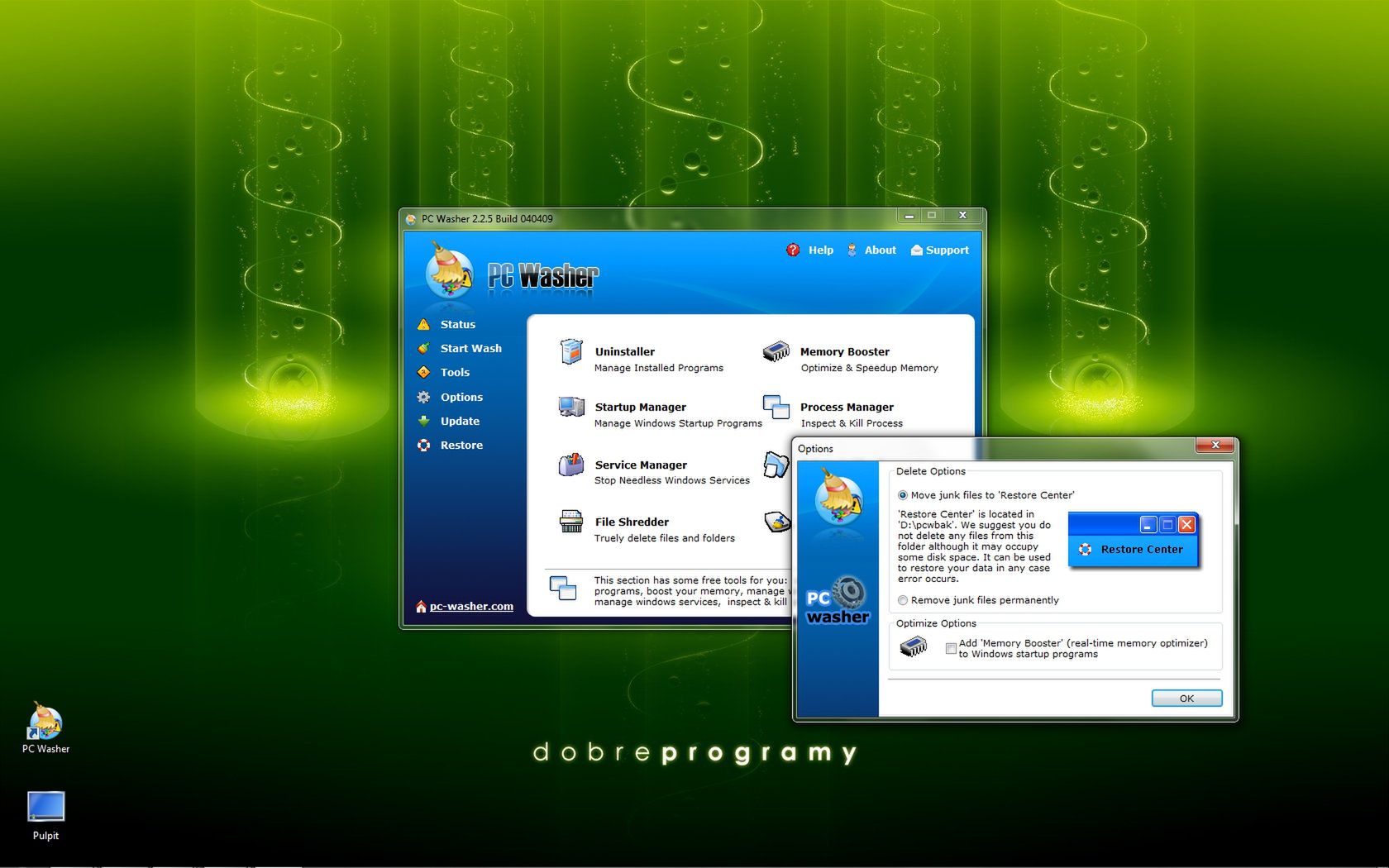Click the PC washer gear logo in dialog
Screen dimensions: 1389x868
[838, 600]
